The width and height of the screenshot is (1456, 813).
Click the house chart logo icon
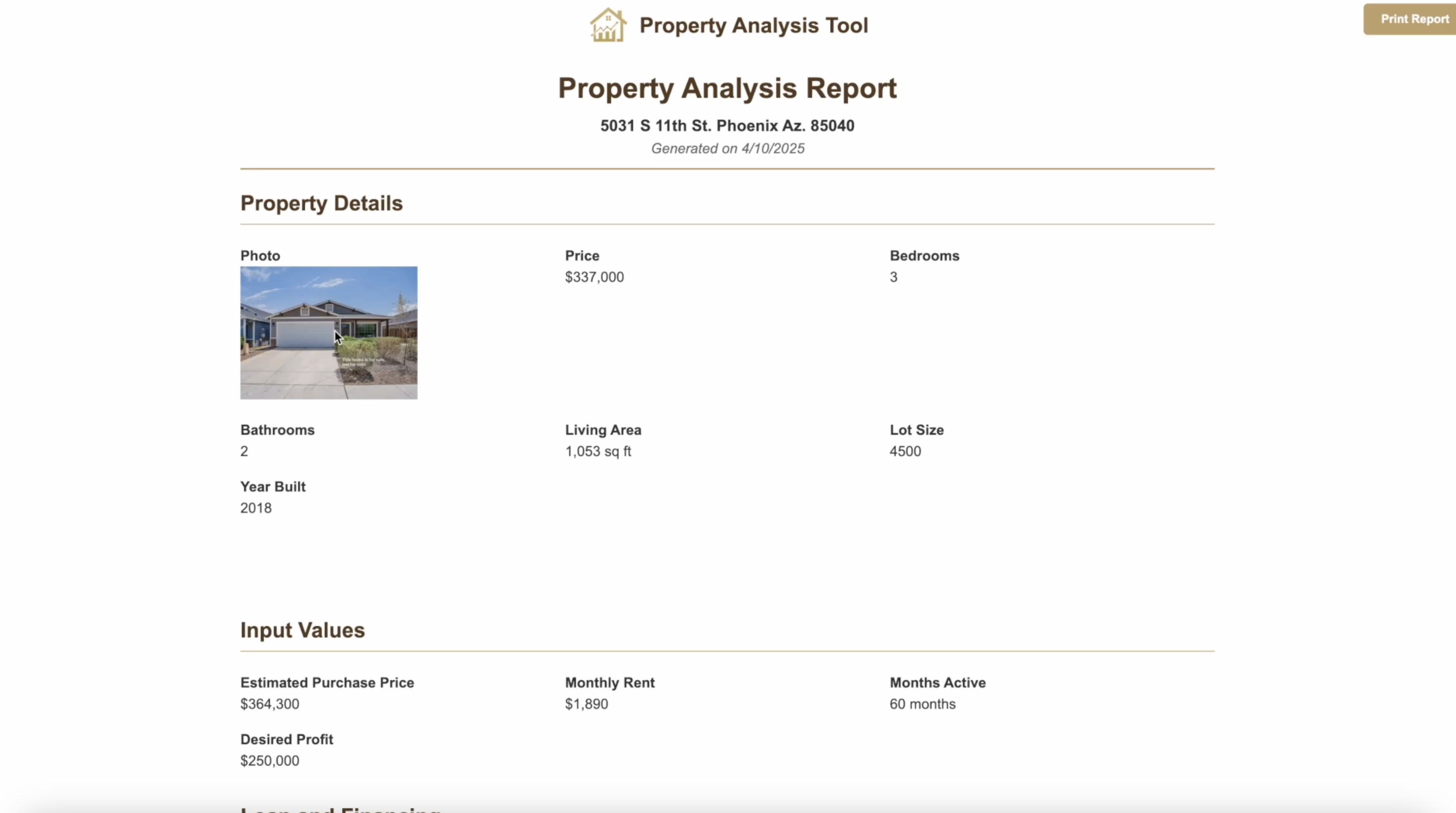pos(608,25)
